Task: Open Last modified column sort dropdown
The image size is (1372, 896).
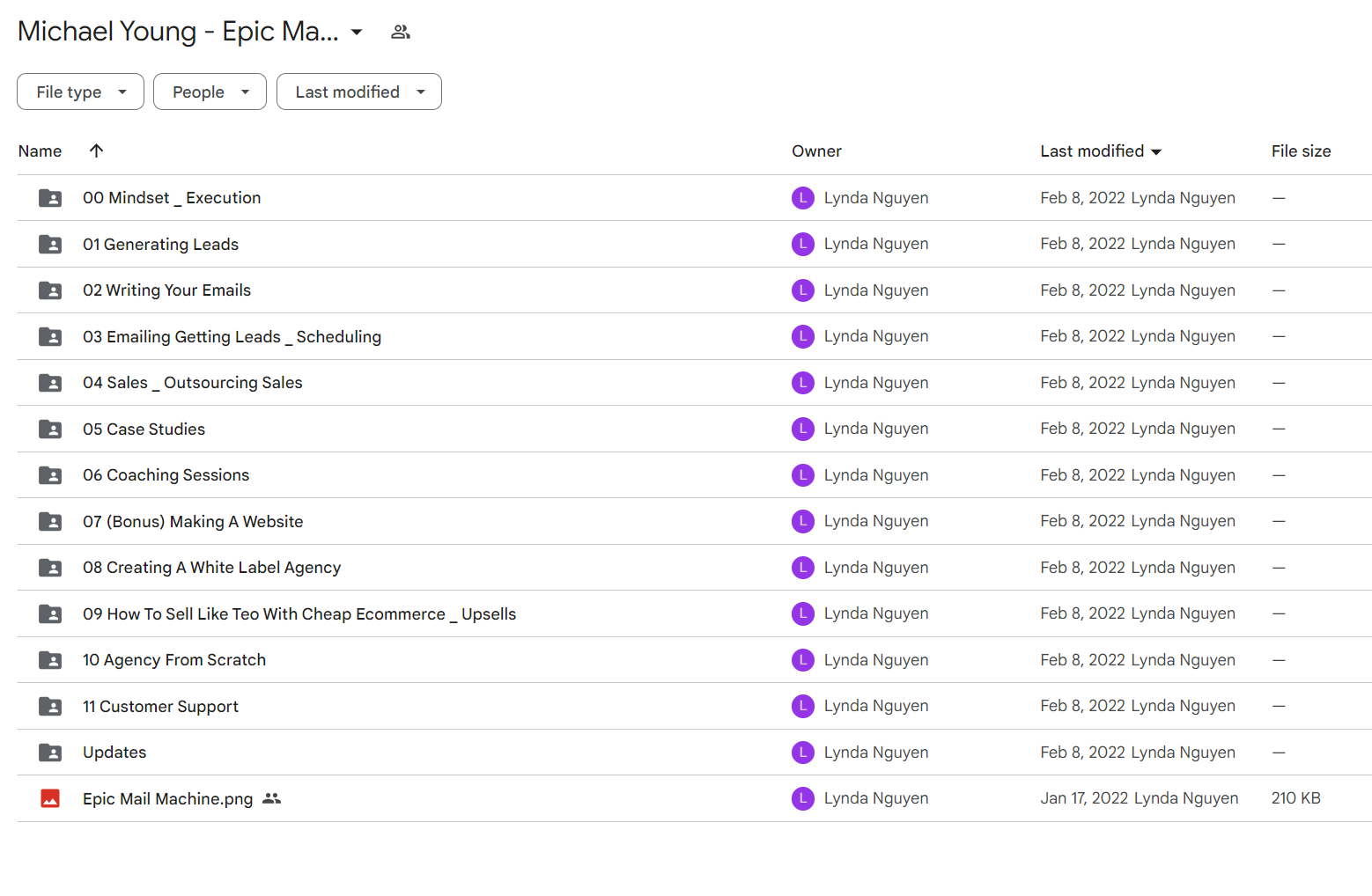Action: (x=1156, y=152)
